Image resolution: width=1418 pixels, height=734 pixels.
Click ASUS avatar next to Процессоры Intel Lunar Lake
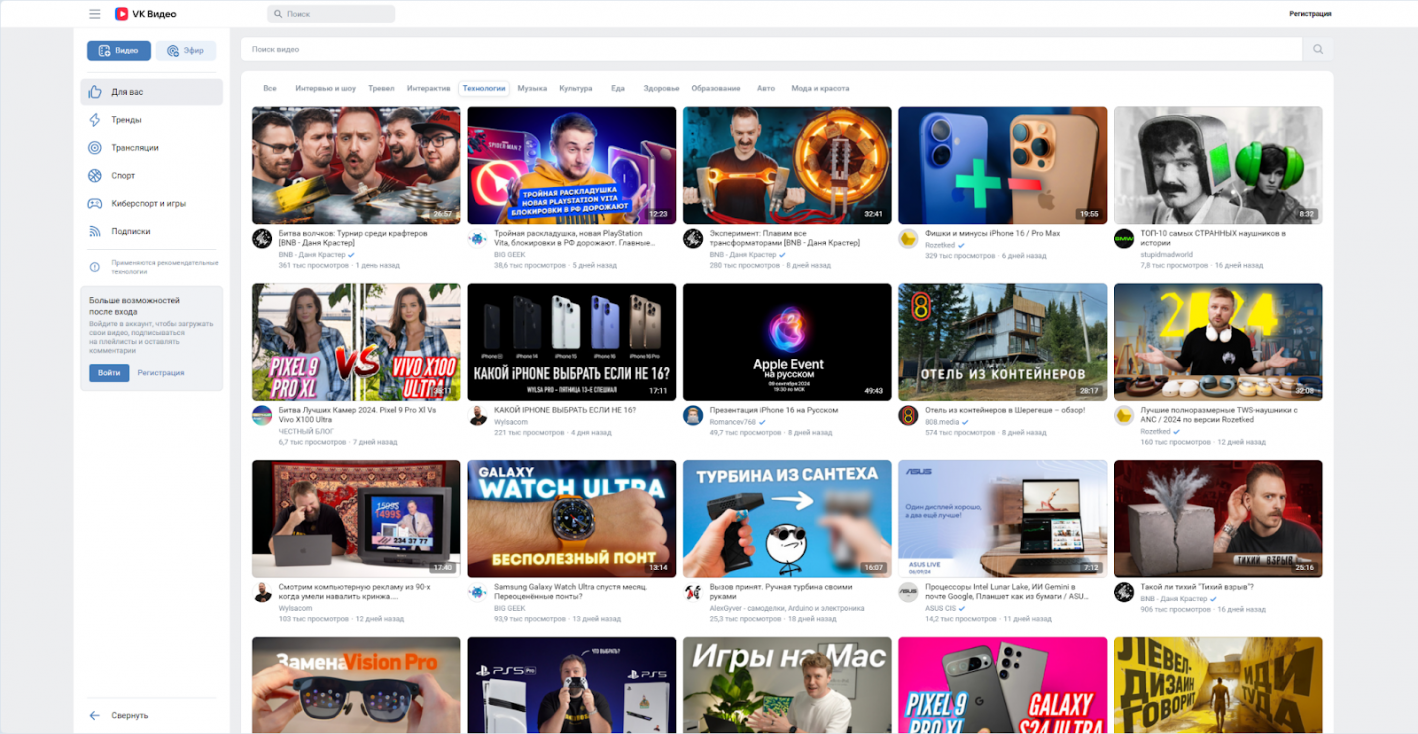pyautogui.click(x=908, y=592)
